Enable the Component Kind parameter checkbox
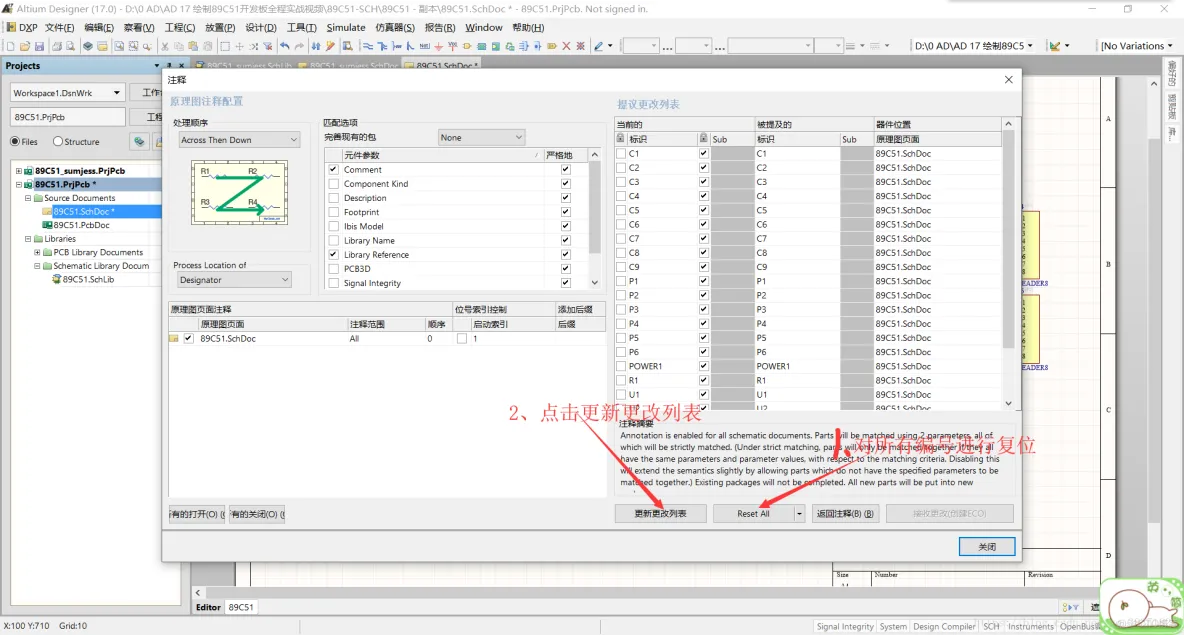1184x635 pixels. (333, 183)
